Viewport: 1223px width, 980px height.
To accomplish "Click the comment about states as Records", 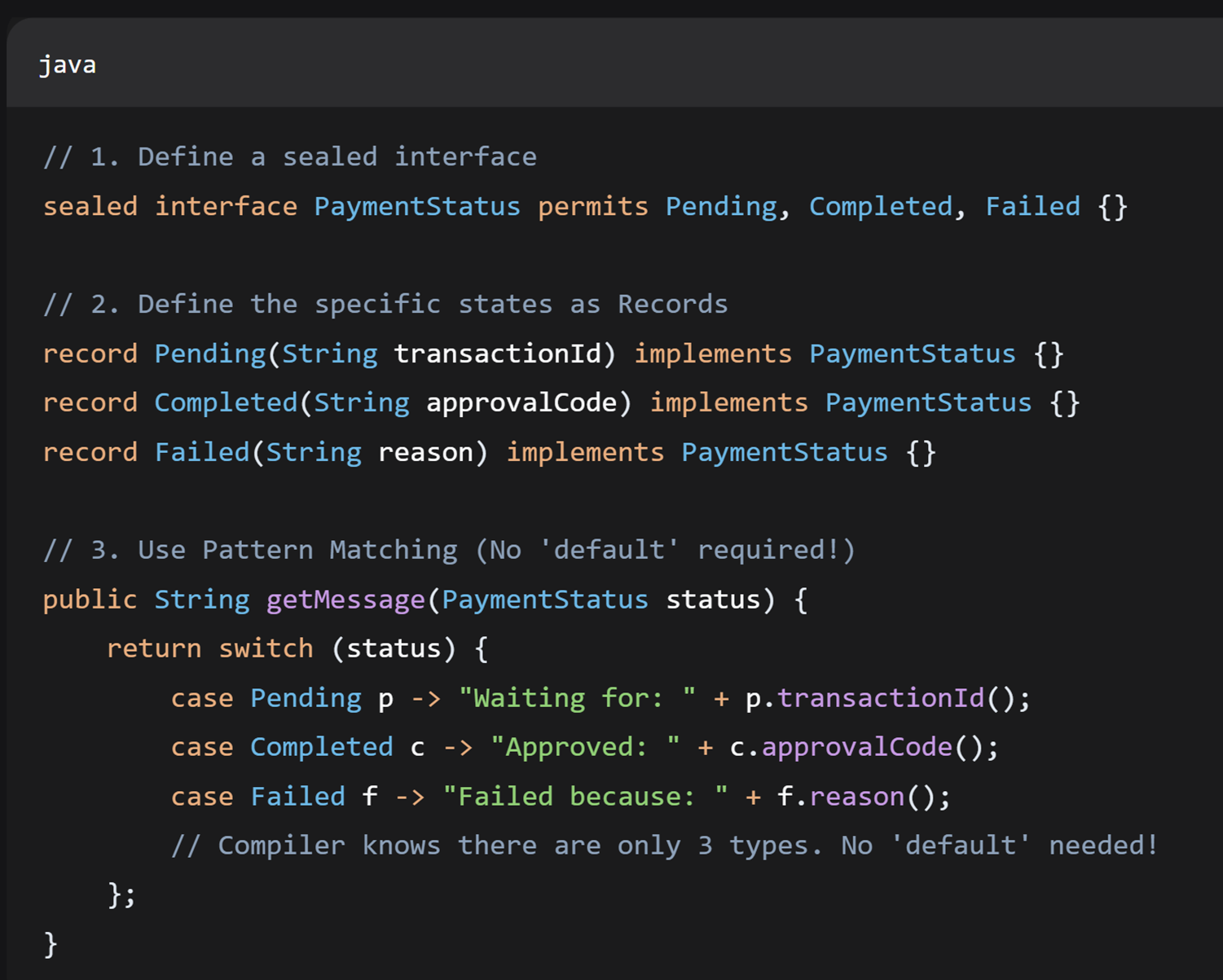I will click(385, 304).
